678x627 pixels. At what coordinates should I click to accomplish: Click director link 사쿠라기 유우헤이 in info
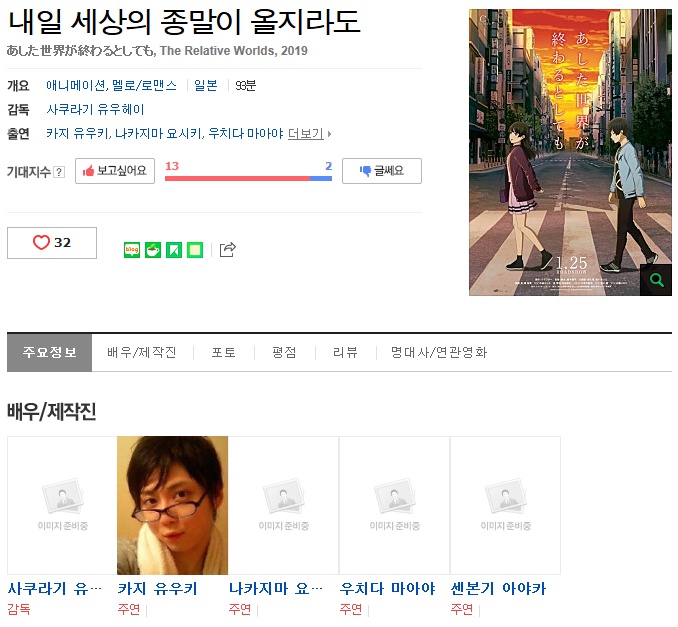[96, 110]
